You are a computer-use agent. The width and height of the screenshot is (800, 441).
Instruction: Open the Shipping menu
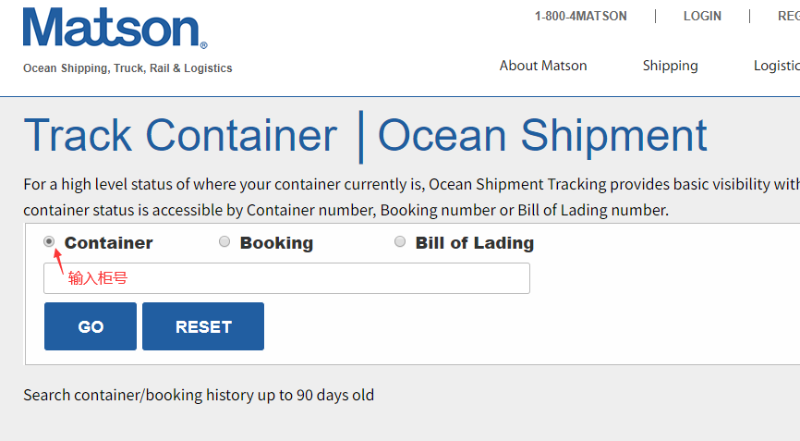[x=670, y=66]
